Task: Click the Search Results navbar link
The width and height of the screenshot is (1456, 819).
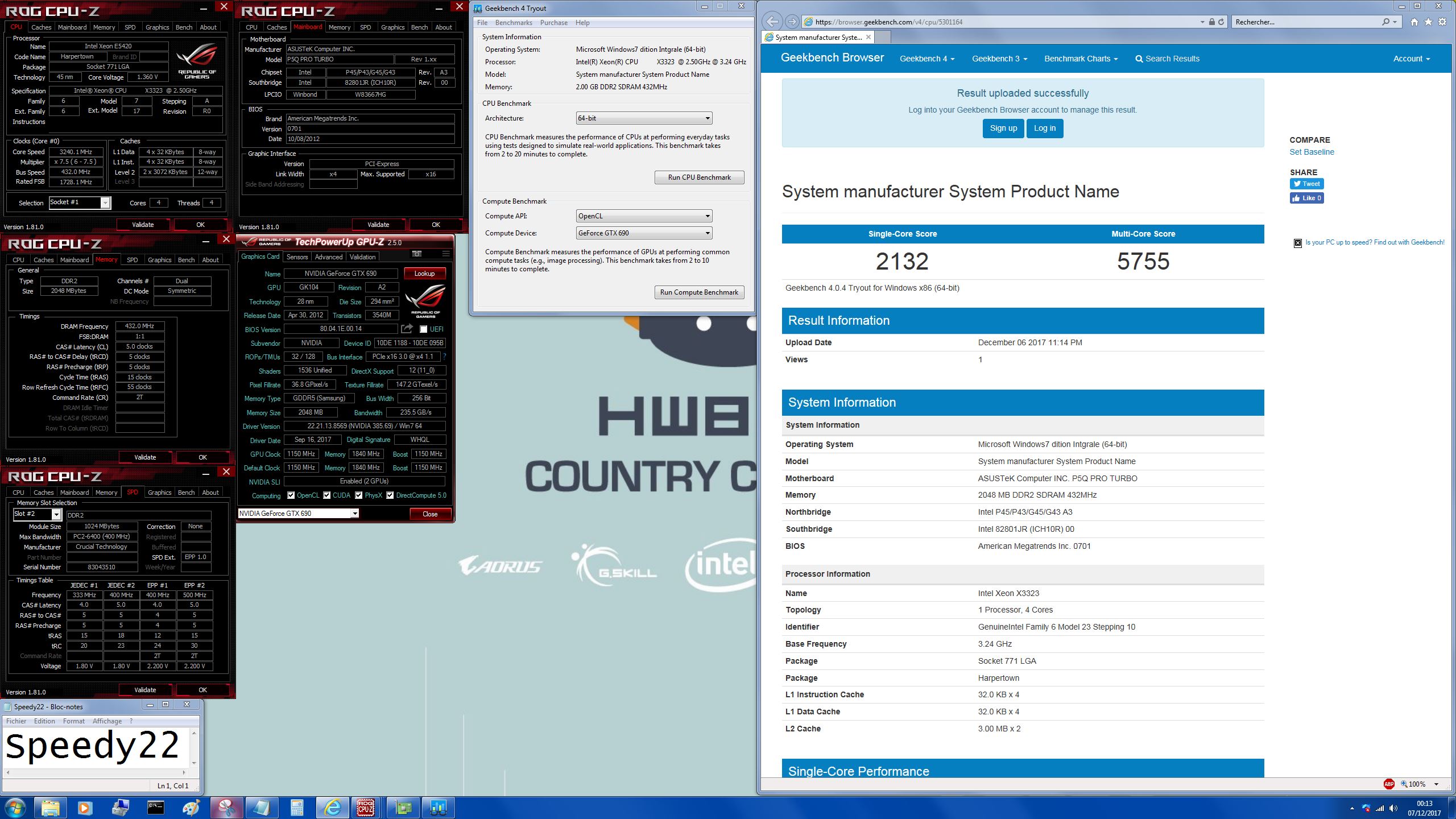Action: pyautogui.click(x=1167, y=59)
